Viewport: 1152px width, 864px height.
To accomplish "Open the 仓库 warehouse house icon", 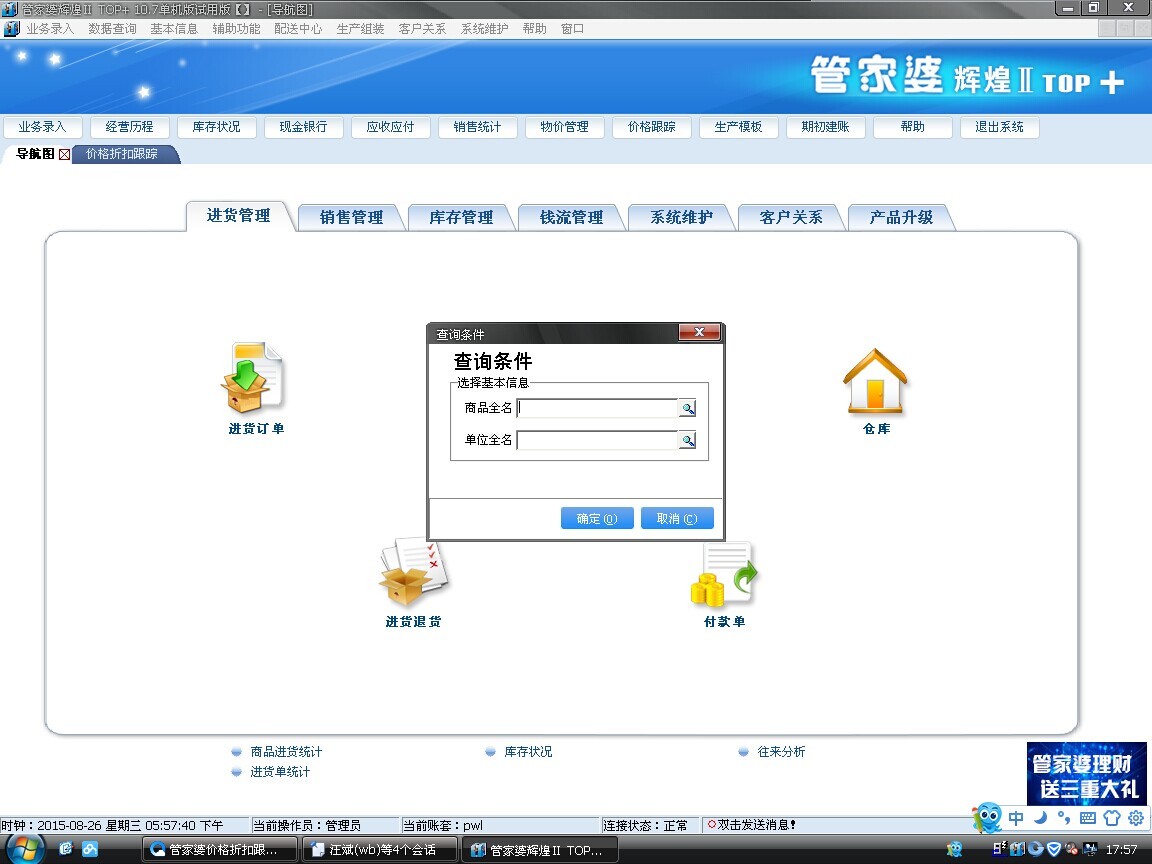I will 875,380.
